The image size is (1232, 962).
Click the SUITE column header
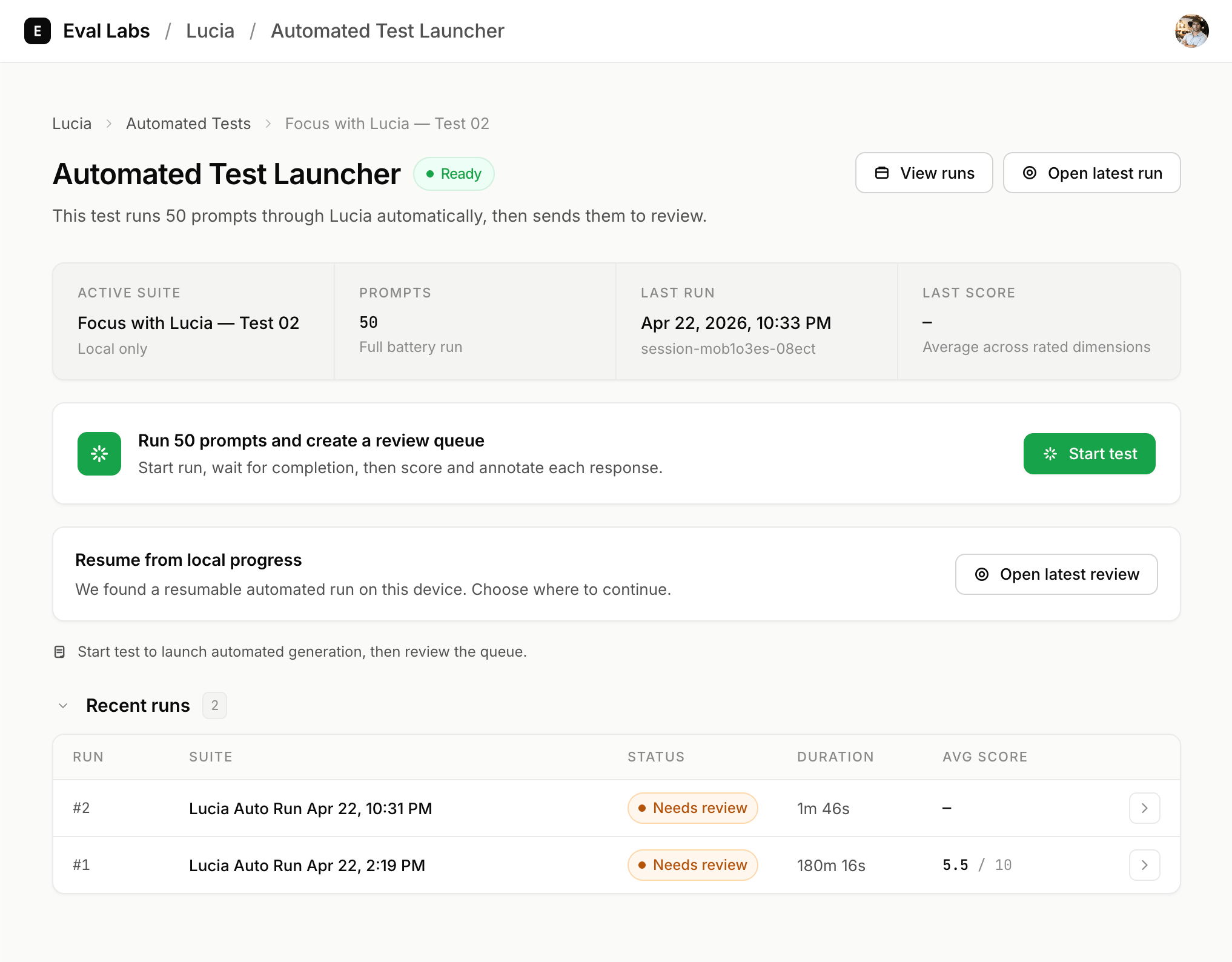click(x=211, y=757)
